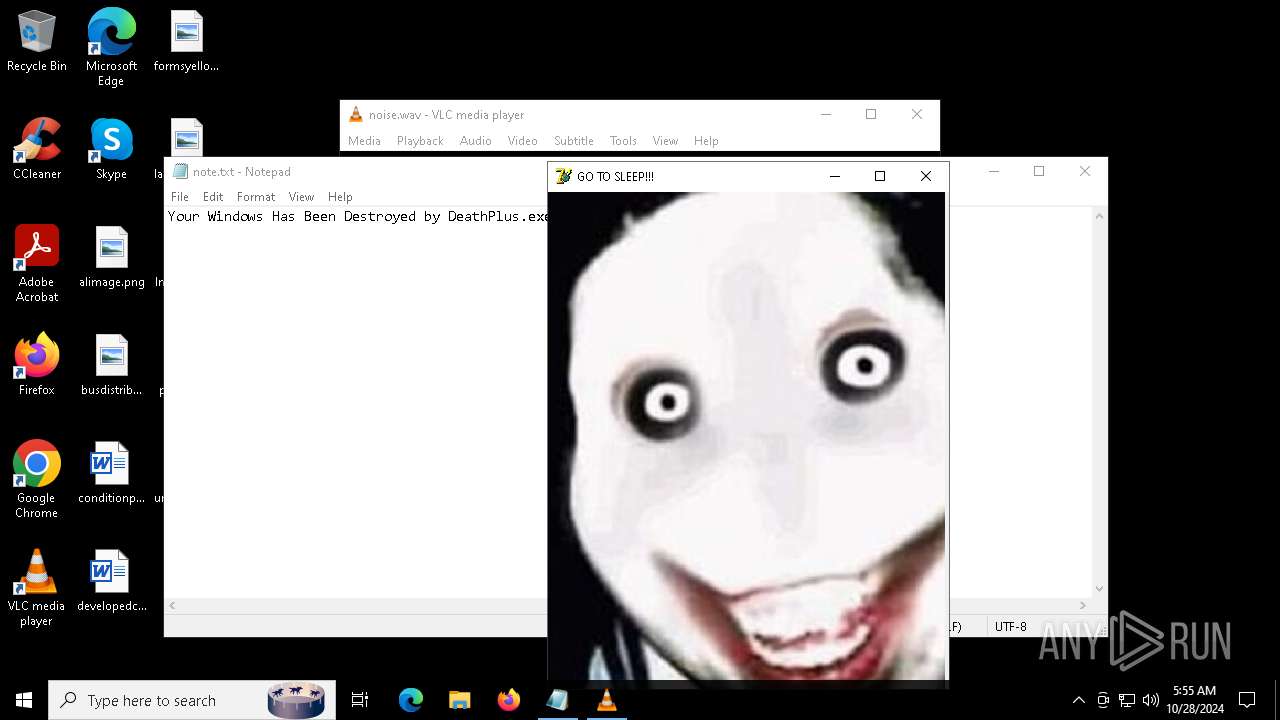
Task: Select the developedc... Word document icon
Action: coord(112,582)
